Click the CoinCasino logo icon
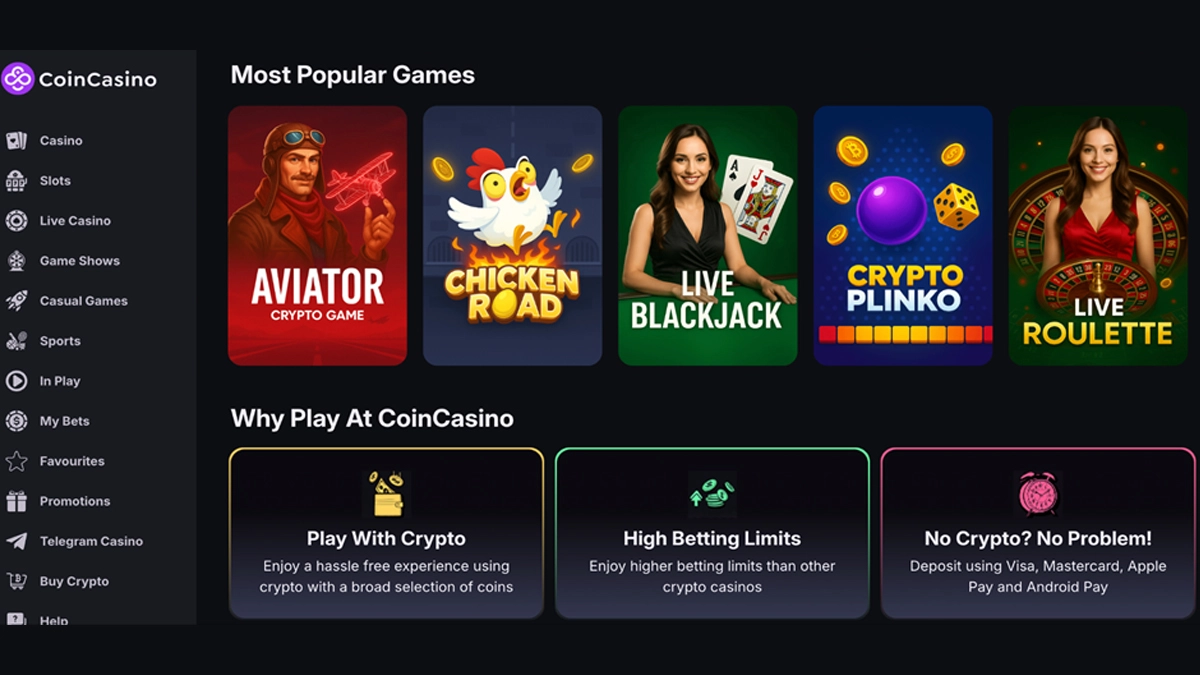 click(18, 78)
